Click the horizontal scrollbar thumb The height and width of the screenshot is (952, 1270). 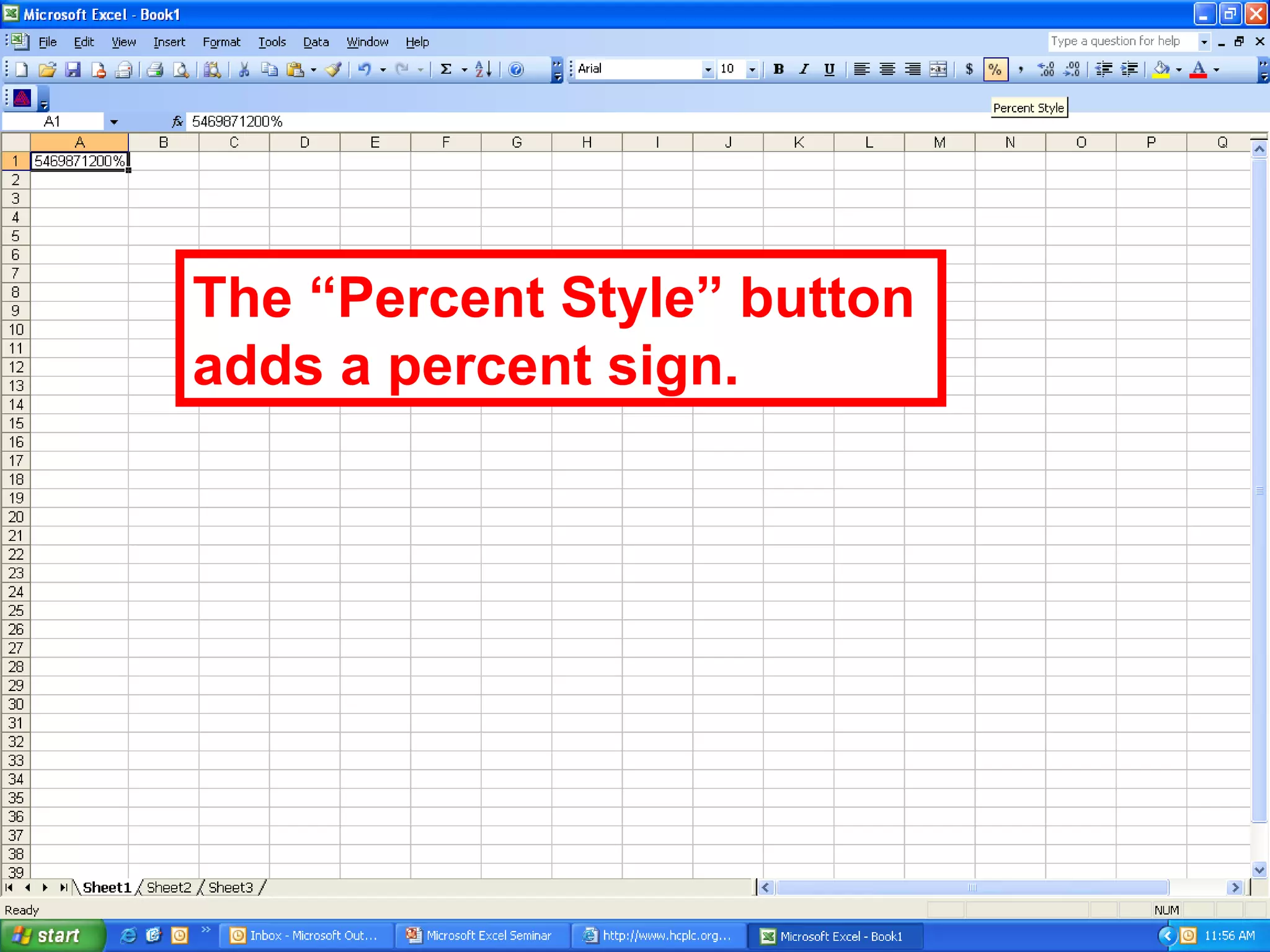coord(972,888)
